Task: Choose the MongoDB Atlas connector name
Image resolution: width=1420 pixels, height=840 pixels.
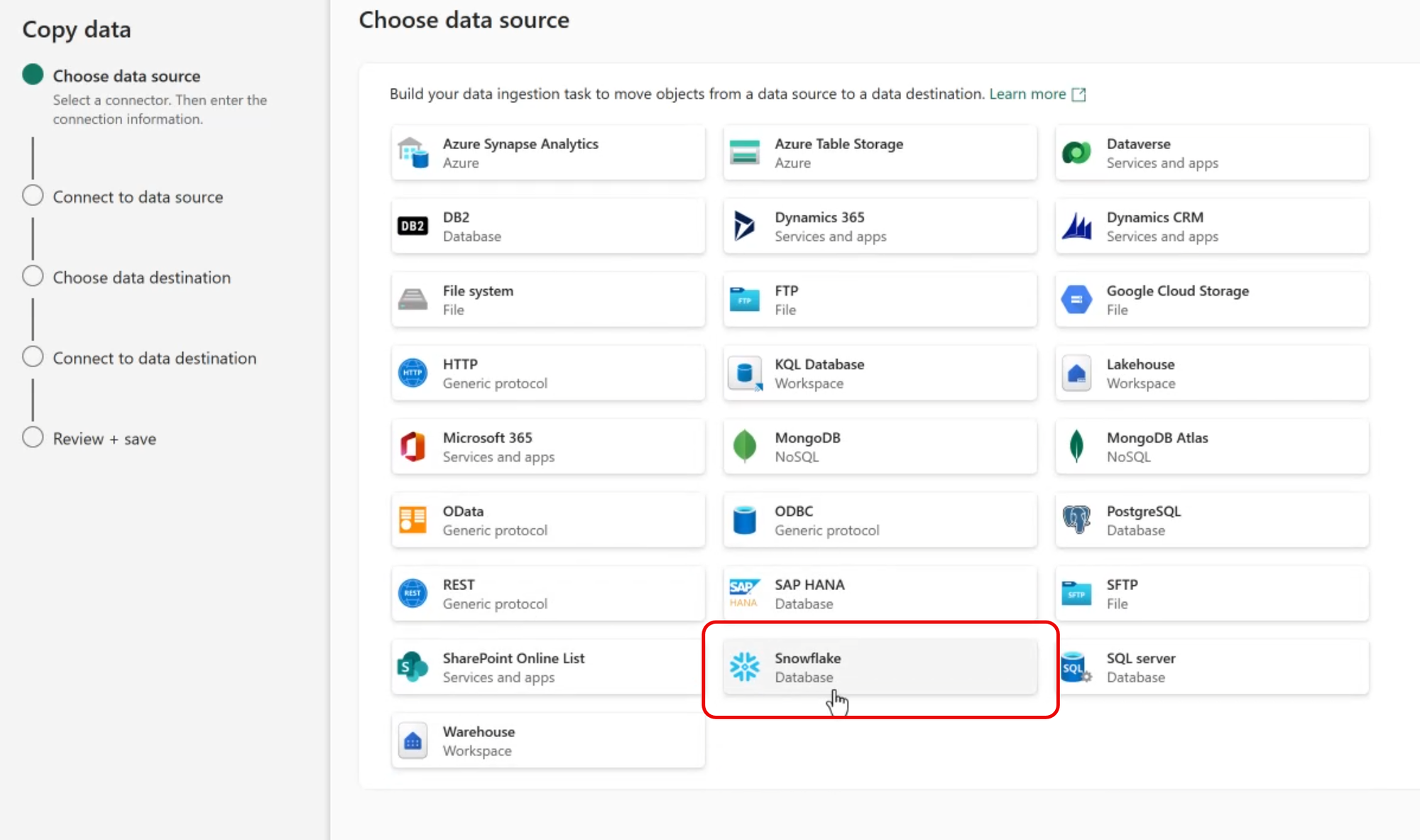Action: click(1157, 438)
